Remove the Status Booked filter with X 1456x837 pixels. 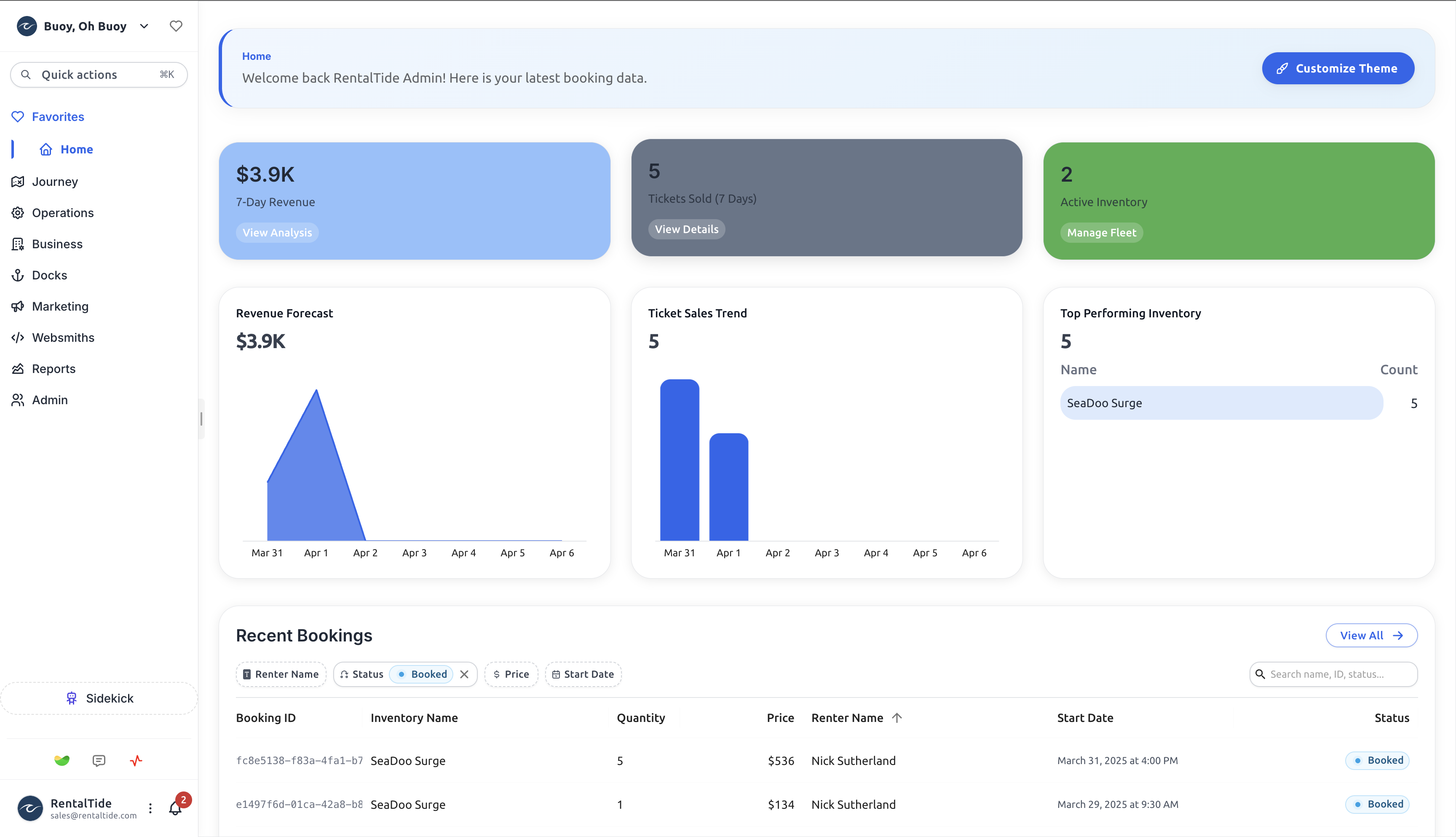coord(464,674)
